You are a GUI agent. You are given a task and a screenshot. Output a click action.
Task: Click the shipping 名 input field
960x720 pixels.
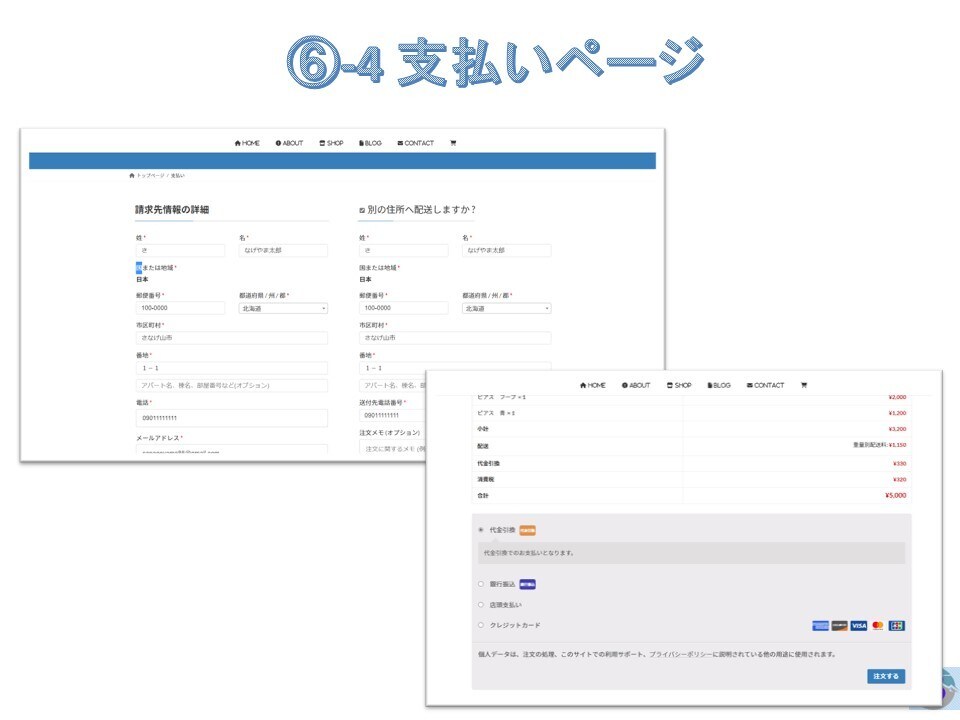point(507,250)
